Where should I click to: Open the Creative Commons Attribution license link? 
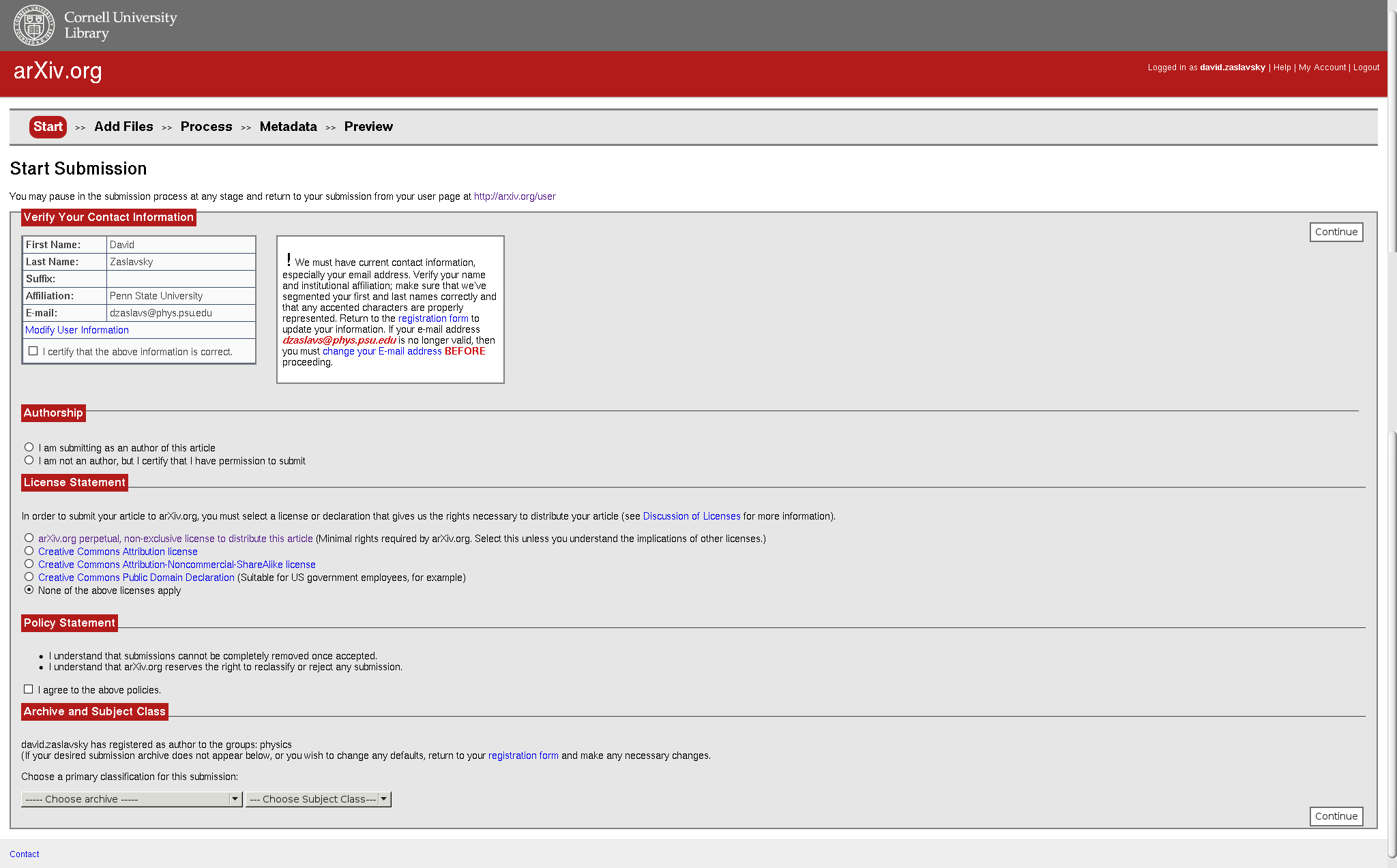[x=118, y=552]
